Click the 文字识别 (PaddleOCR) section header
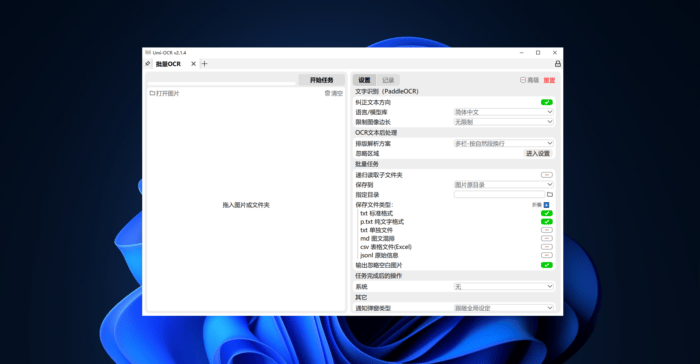Image resolution: width=700 pixels, height=364 pixels. point(387,92)
